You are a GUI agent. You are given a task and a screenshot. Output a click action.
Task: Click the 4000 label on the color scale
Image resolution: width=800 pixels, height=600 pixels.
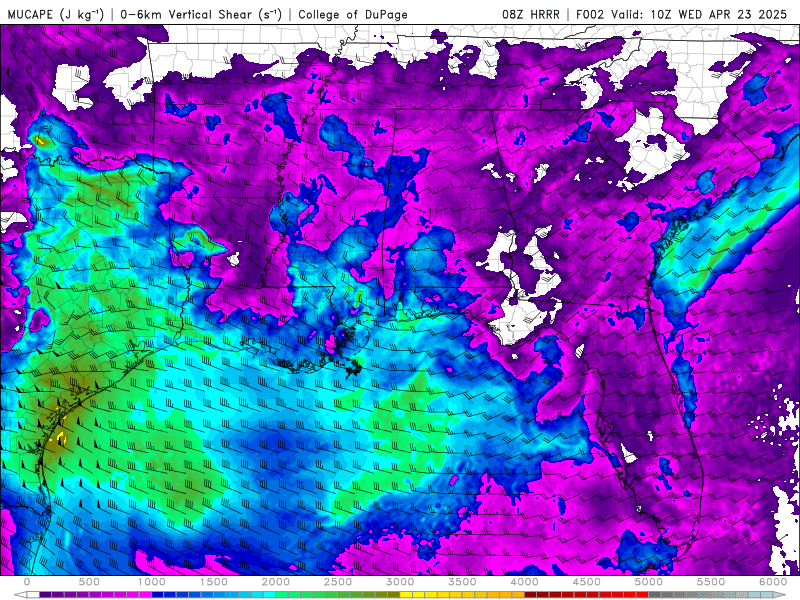click(x=524, y=582)
